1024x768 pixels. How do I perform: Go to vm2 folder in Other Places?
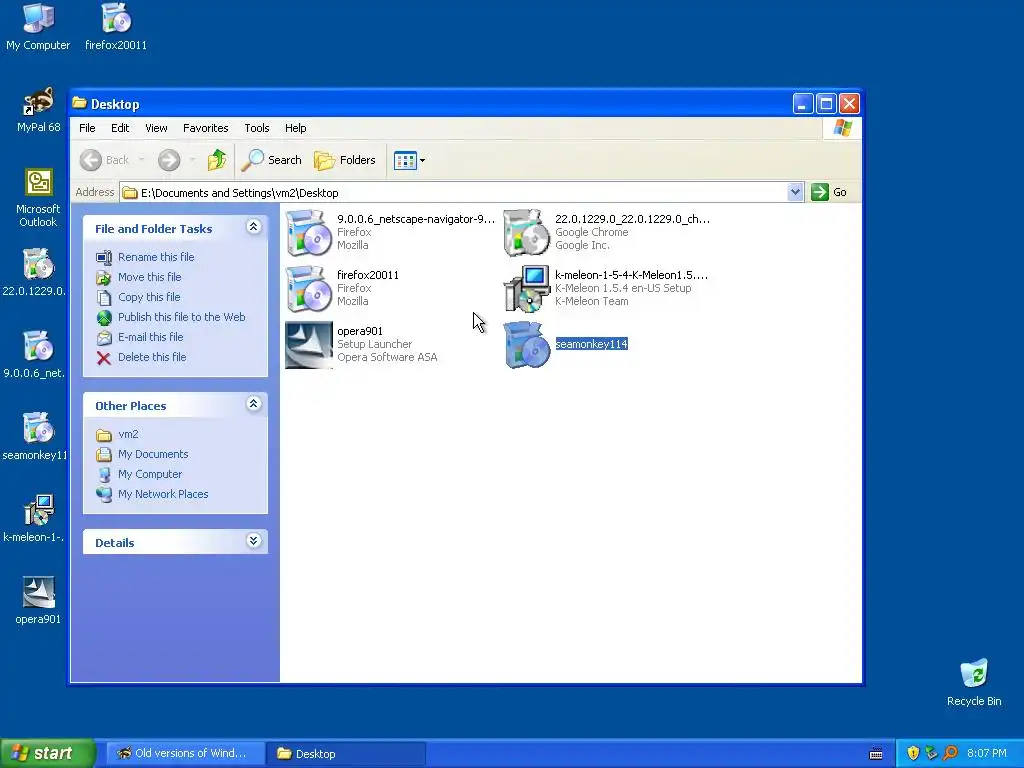coord(128,434)
